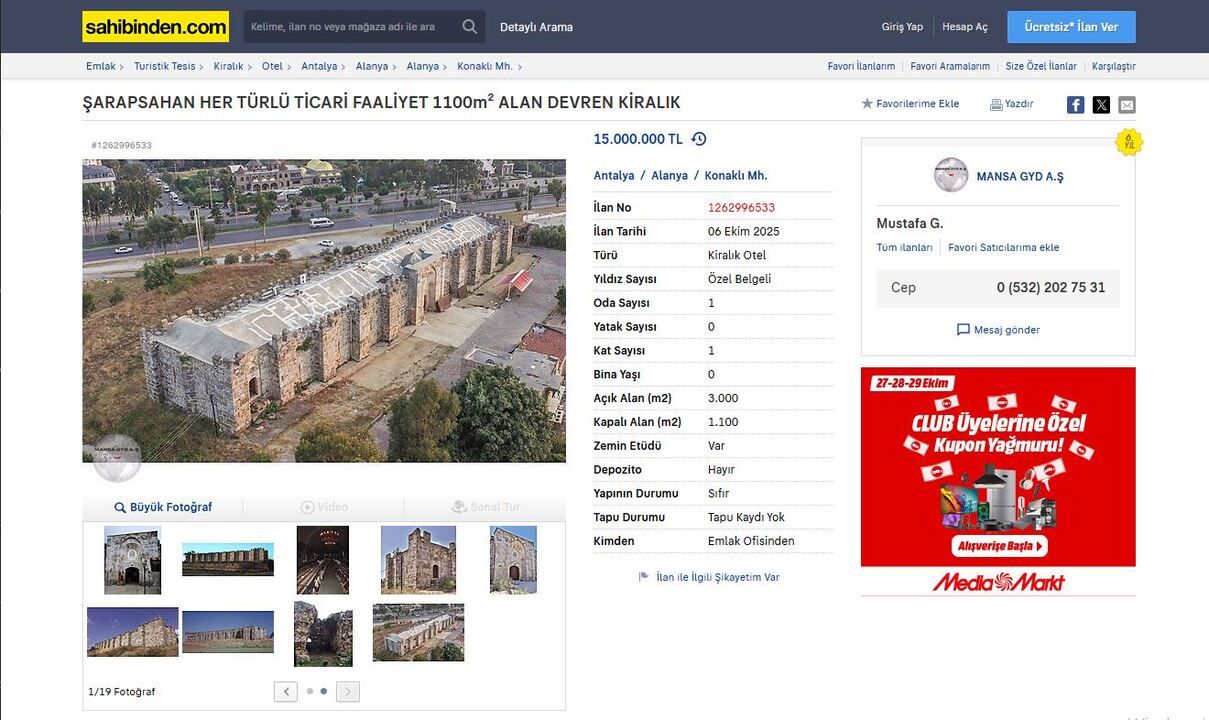Click Mesaj gönder message icon
The width and height of the screenshot is (1209, 720).
coord(963,330)
